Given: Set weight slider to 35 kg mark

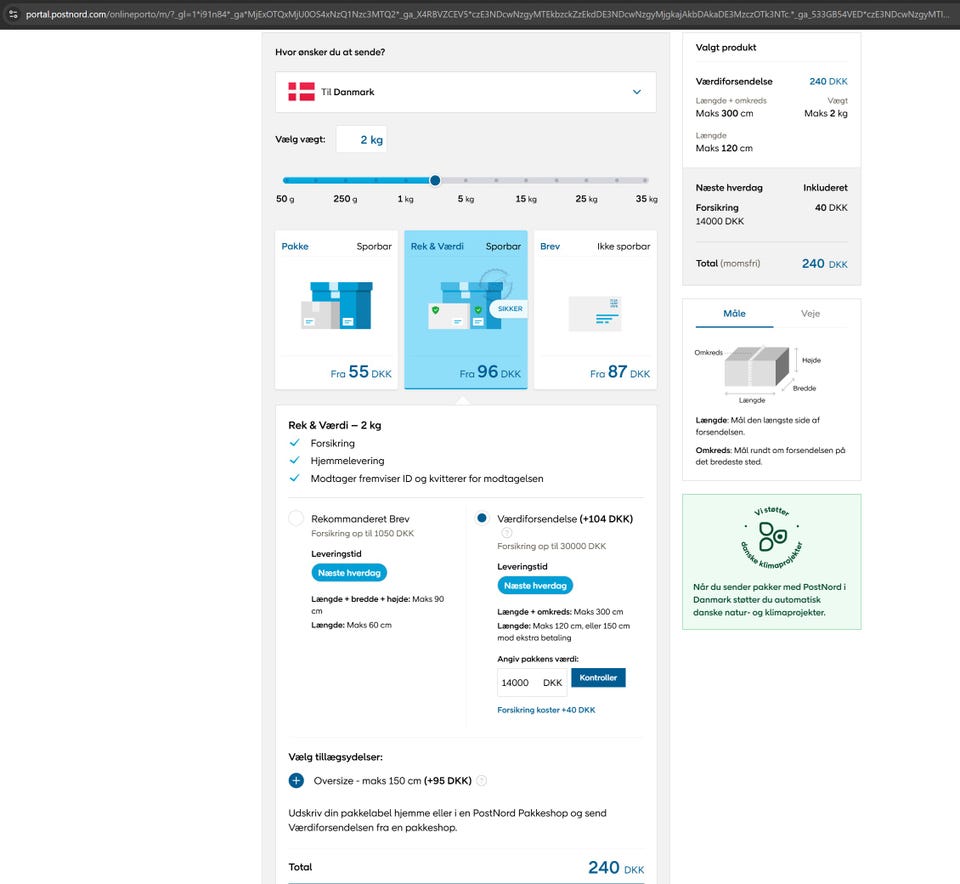Looking at the screenshot, I should pos(645,180).
